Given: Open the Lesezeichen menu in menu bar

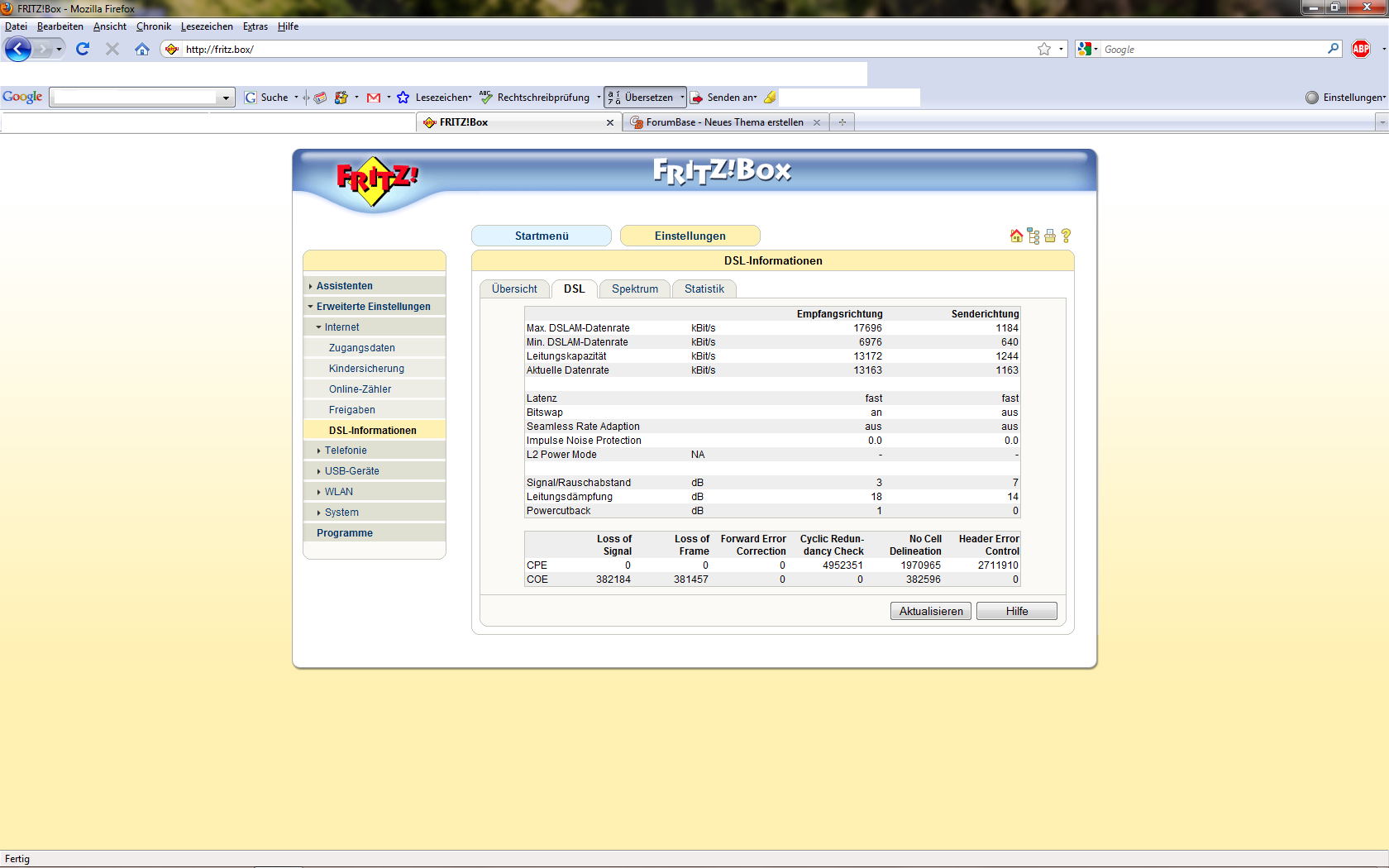Looking at the screenshot, I should (x=207, y=26).
